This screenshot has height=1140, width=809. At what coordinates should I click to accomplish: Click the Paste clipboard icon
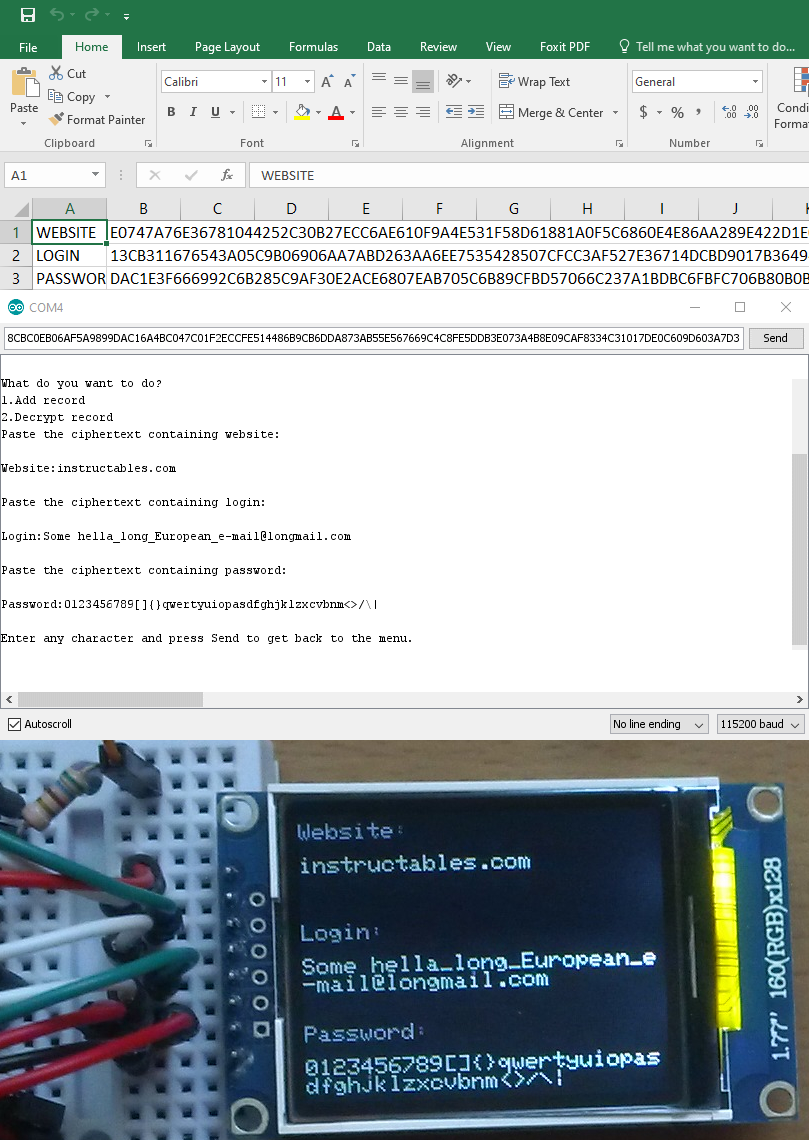(25, 82)
